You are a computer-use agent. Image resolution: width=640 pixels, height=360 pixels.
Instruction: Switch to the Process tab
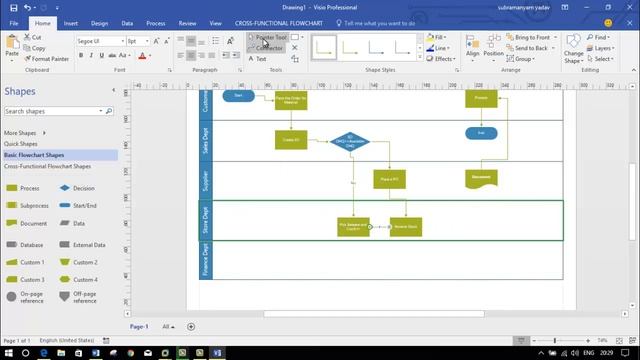click(x=156, y=23)
